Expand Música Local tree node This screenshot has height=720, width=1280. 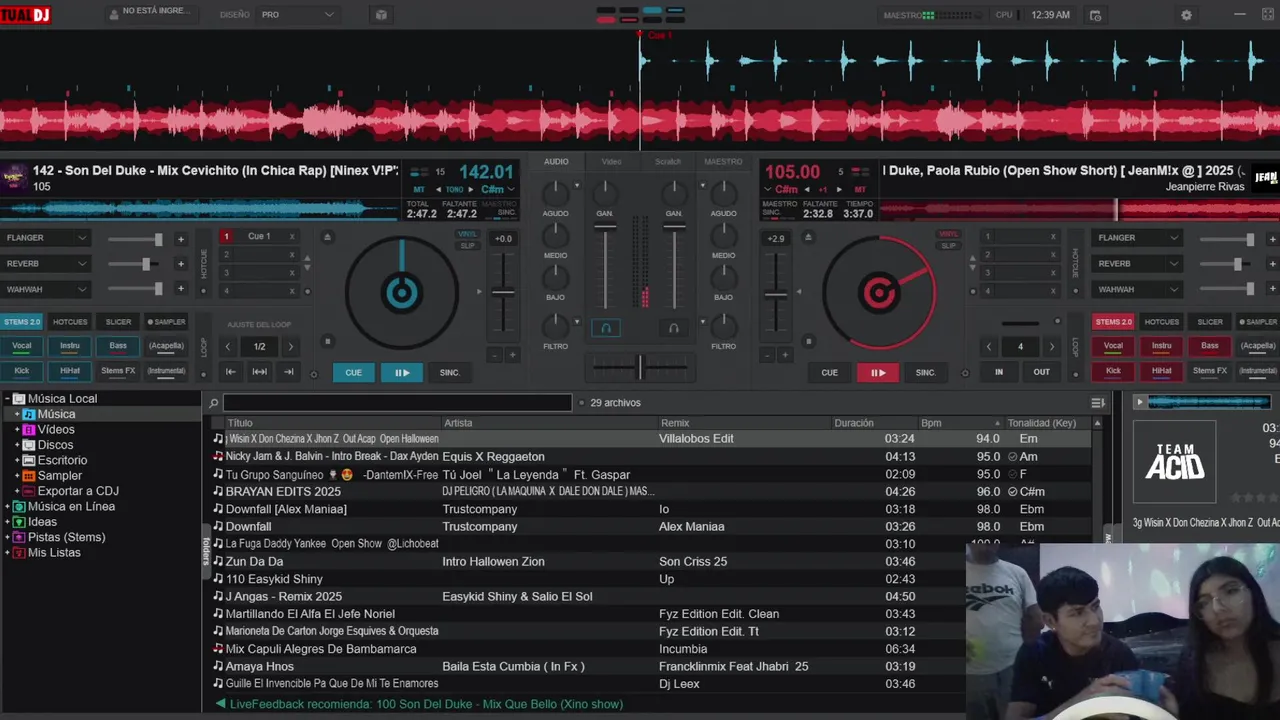pyautogui.click(x=8, y=398)
